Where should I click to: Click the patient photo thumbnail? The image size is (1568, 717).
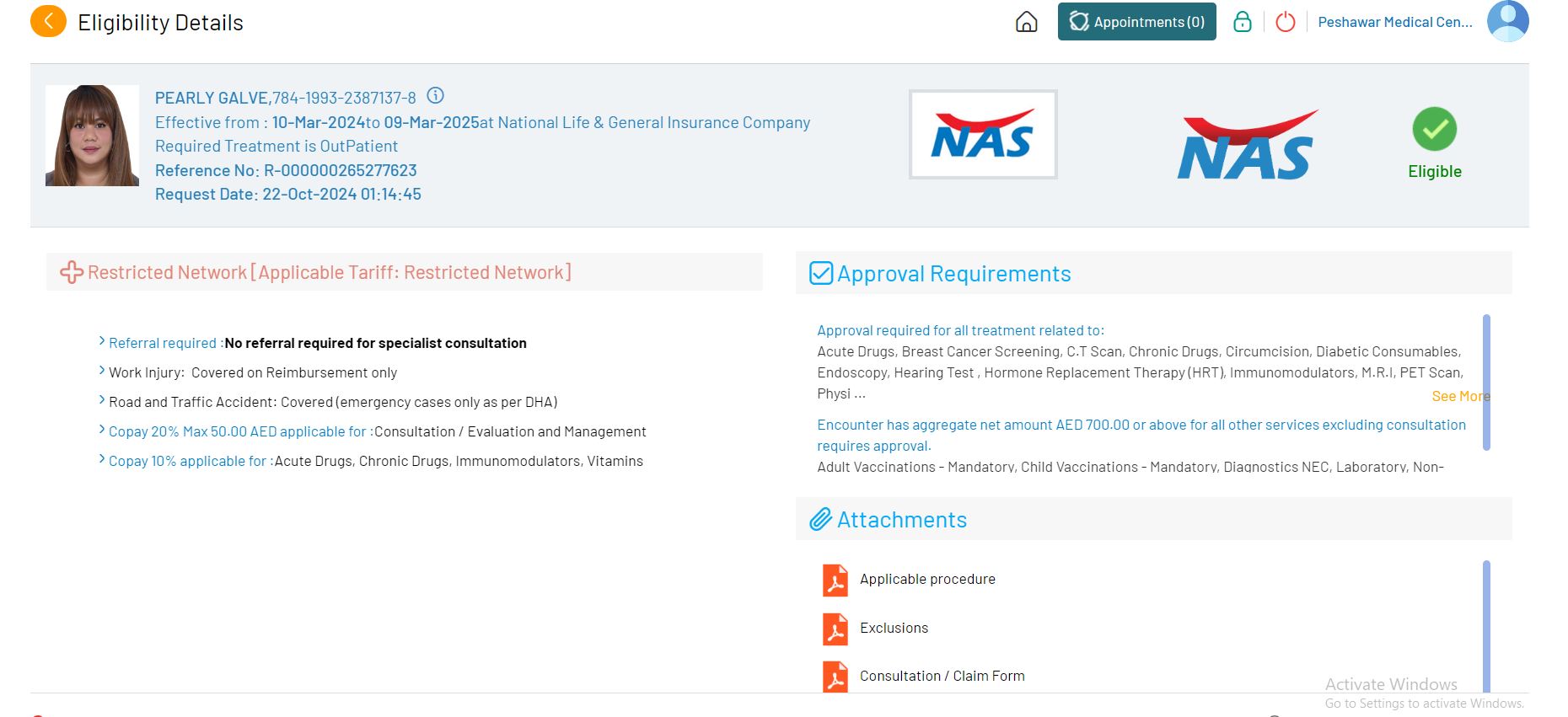pyautogui.click(x=92, y=136)
